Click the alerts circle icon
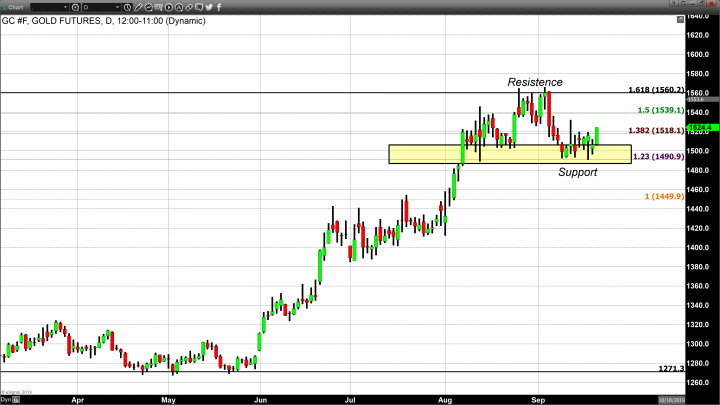 (179, 7)
